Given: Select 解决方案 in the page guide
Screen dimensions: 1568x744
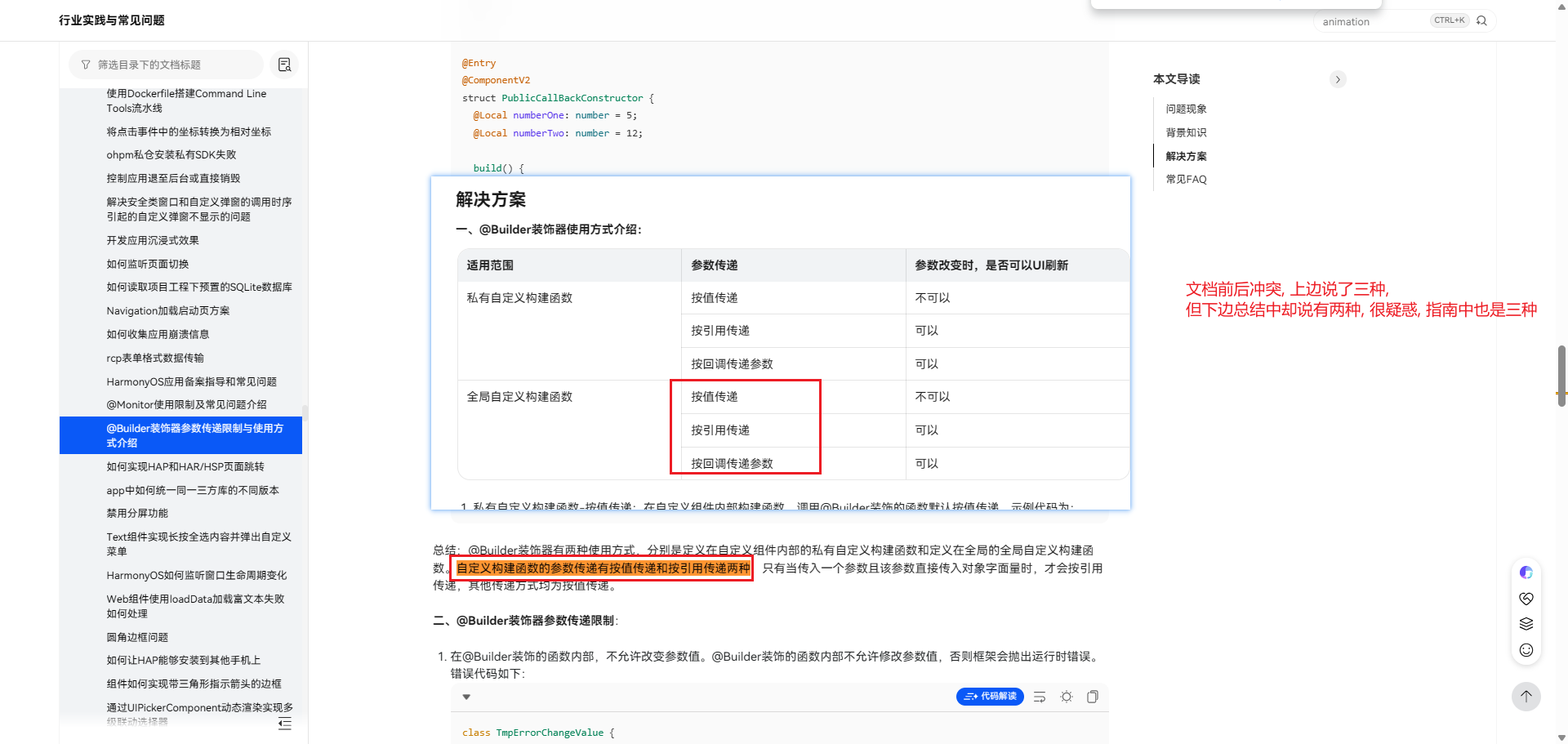Looking at the screenshot, I should (1186, 156).
